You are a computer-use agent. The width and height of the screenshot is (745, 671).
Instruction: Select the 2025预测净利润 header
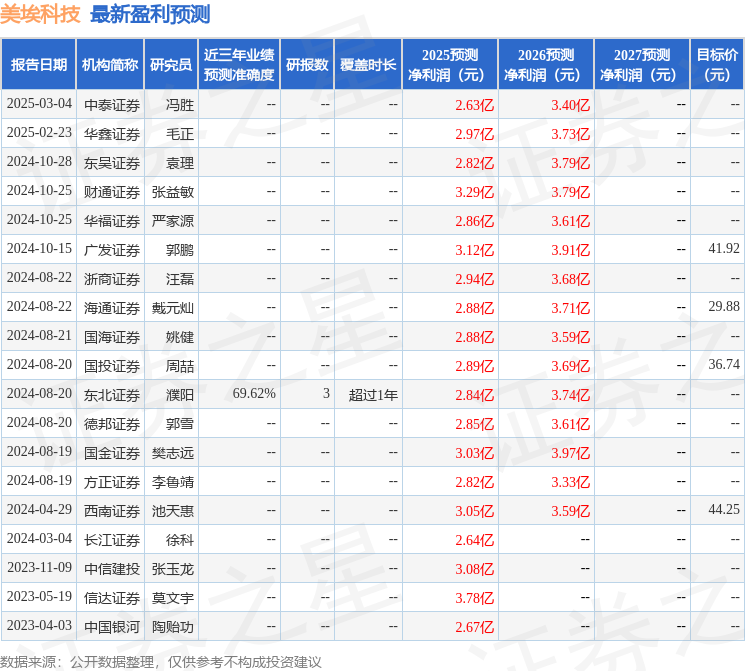coord(450,65)
